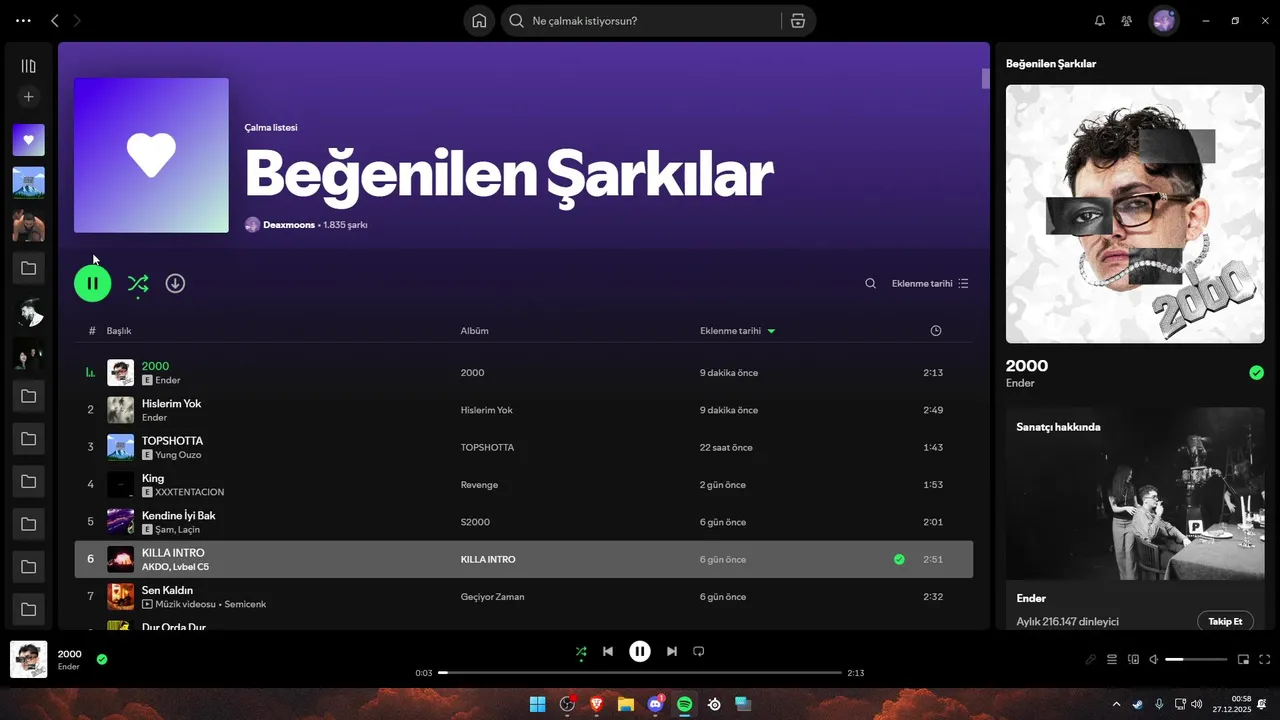Toggle liked checkmark in now-playing bar
The height and width of the screenshot is (720, 1280).
coord(102,659)
